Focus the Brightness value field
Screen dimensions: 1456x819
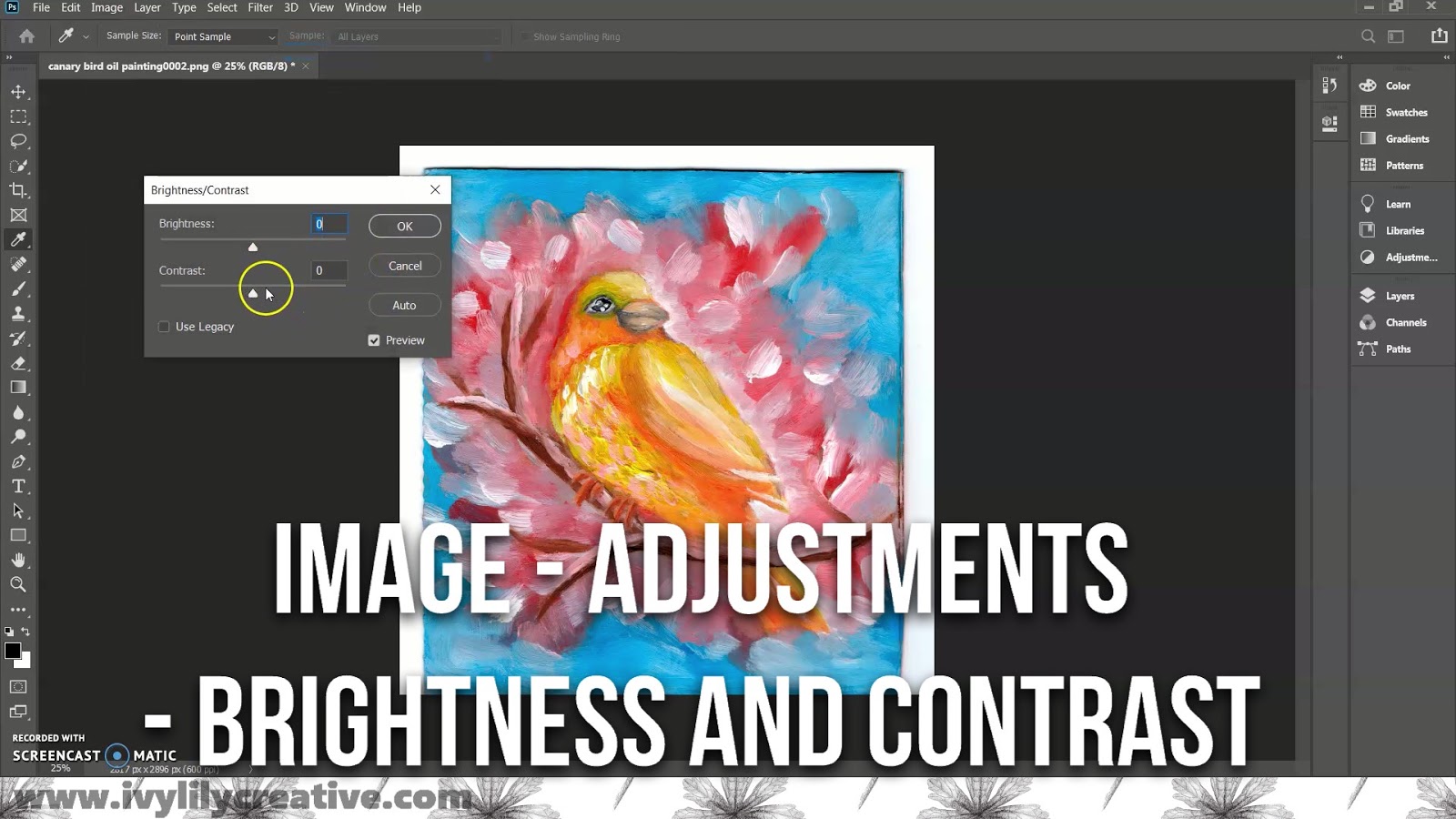coord(329,224)
